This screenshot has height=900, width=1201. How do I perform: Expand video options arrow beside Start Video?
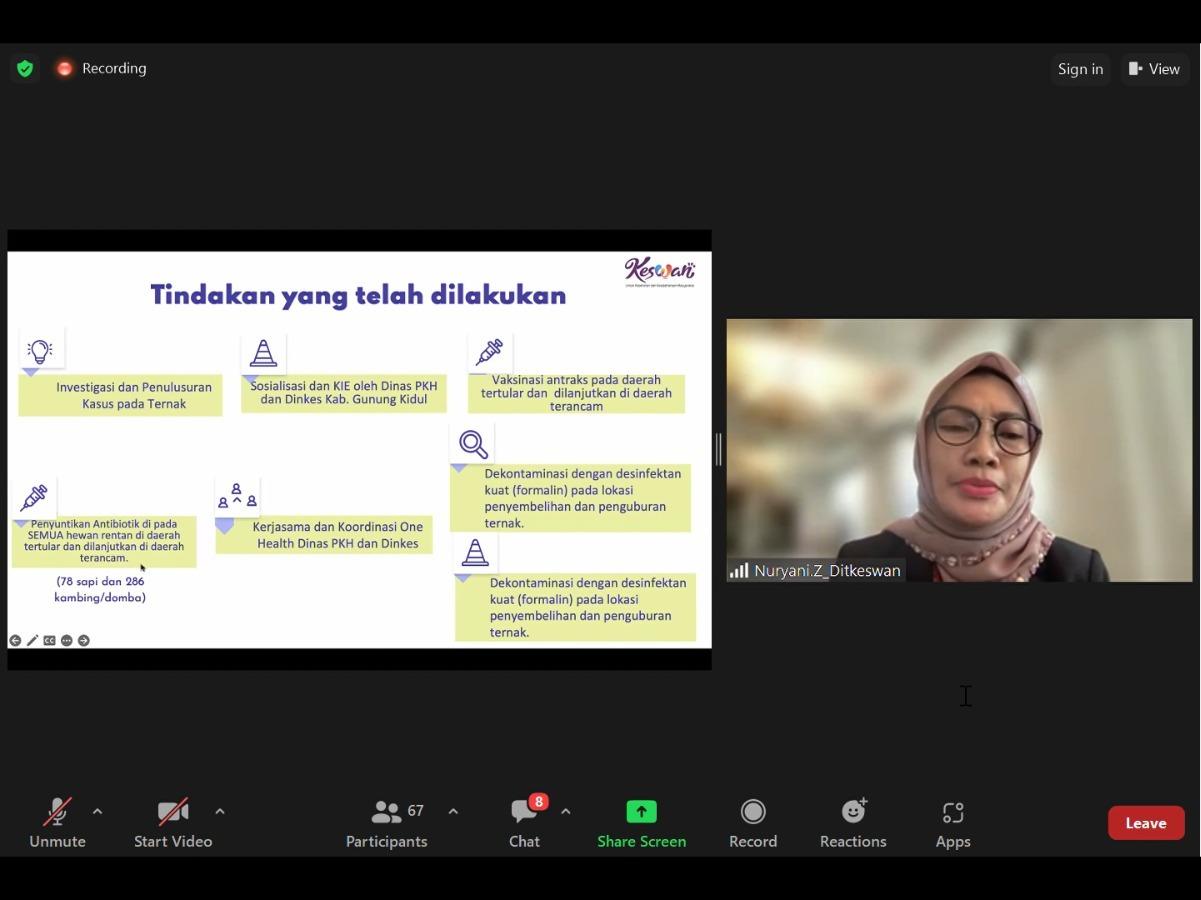(220, 811)
